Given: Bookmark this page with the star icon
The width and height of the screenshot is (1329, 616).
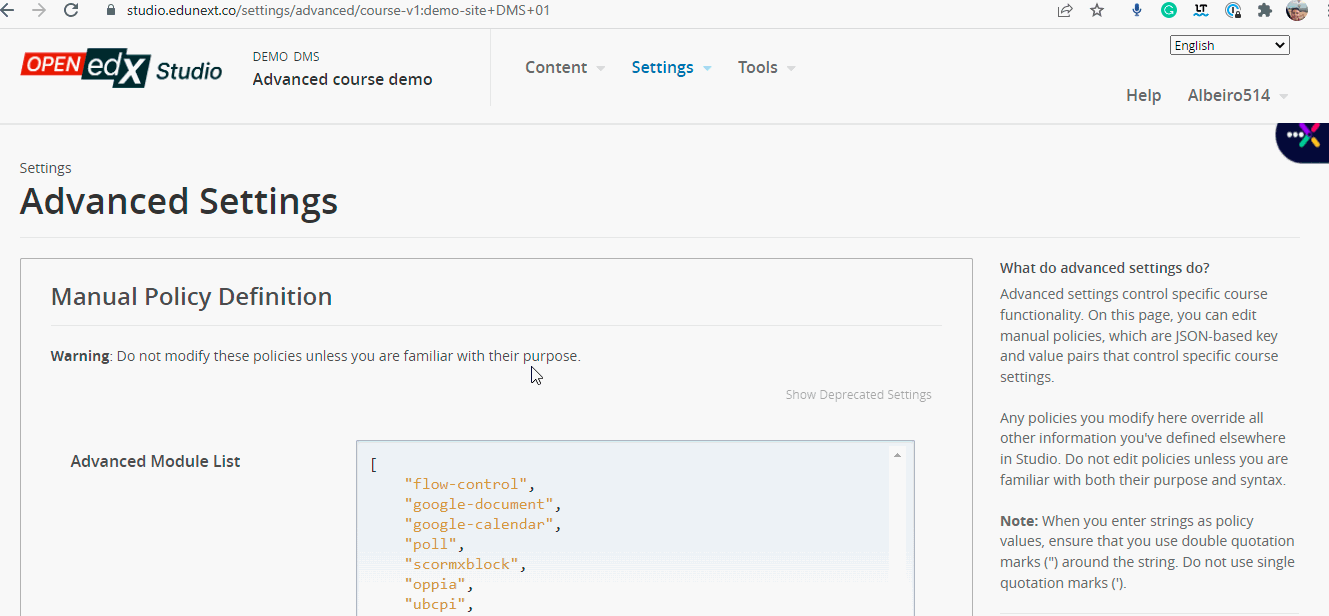Looking at the screenshot, I should [x=1097, y=11].
